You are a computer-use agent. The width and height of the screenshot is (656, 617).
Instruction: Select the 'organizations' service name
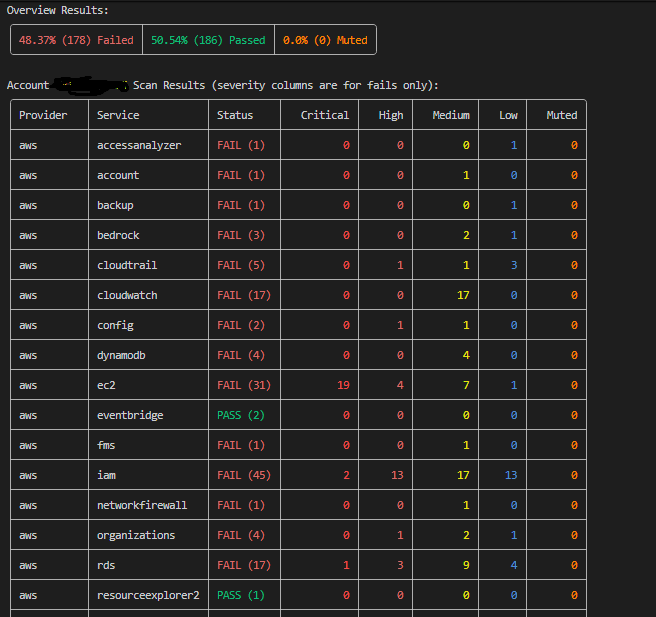(136, 535)
